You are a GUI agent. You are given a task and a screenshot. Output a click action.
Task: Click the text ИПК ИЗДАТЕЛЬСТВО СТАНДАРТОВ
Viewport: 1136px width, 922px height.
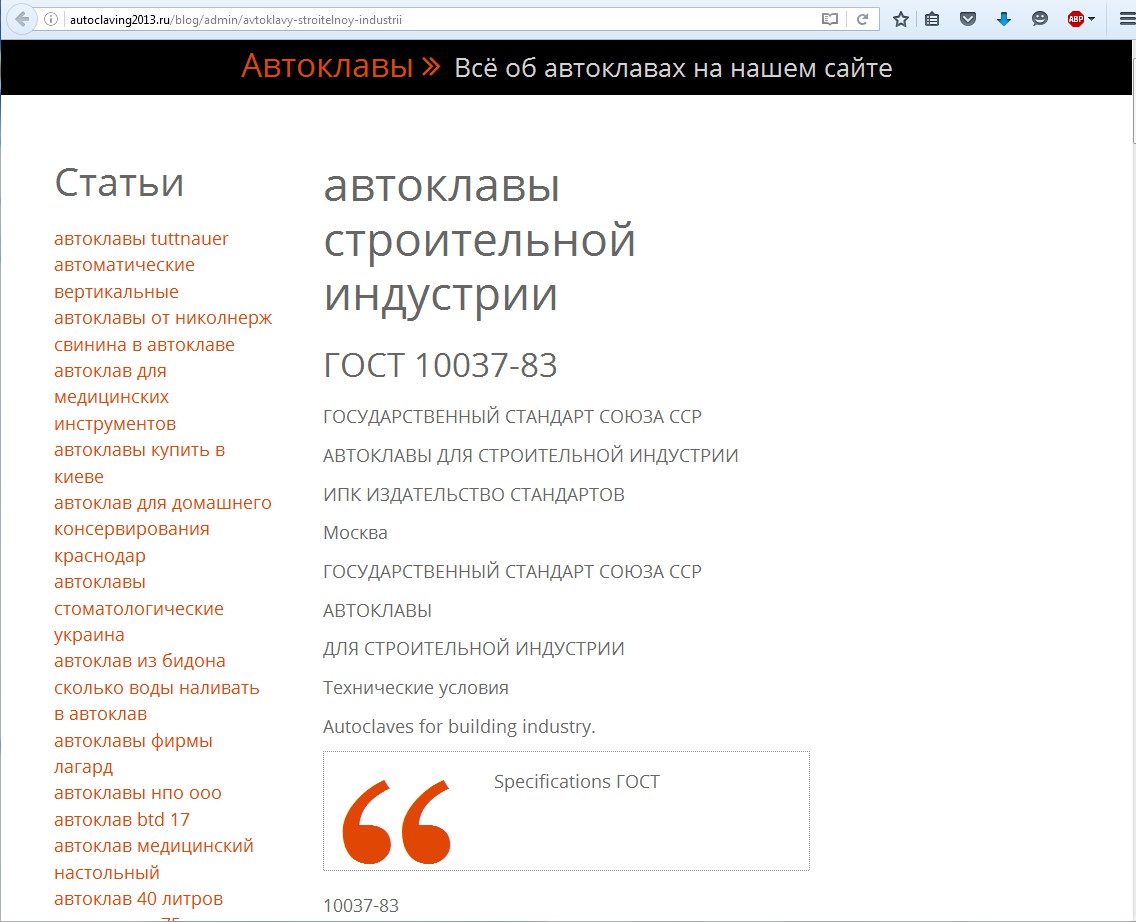(x=474, y=495)
